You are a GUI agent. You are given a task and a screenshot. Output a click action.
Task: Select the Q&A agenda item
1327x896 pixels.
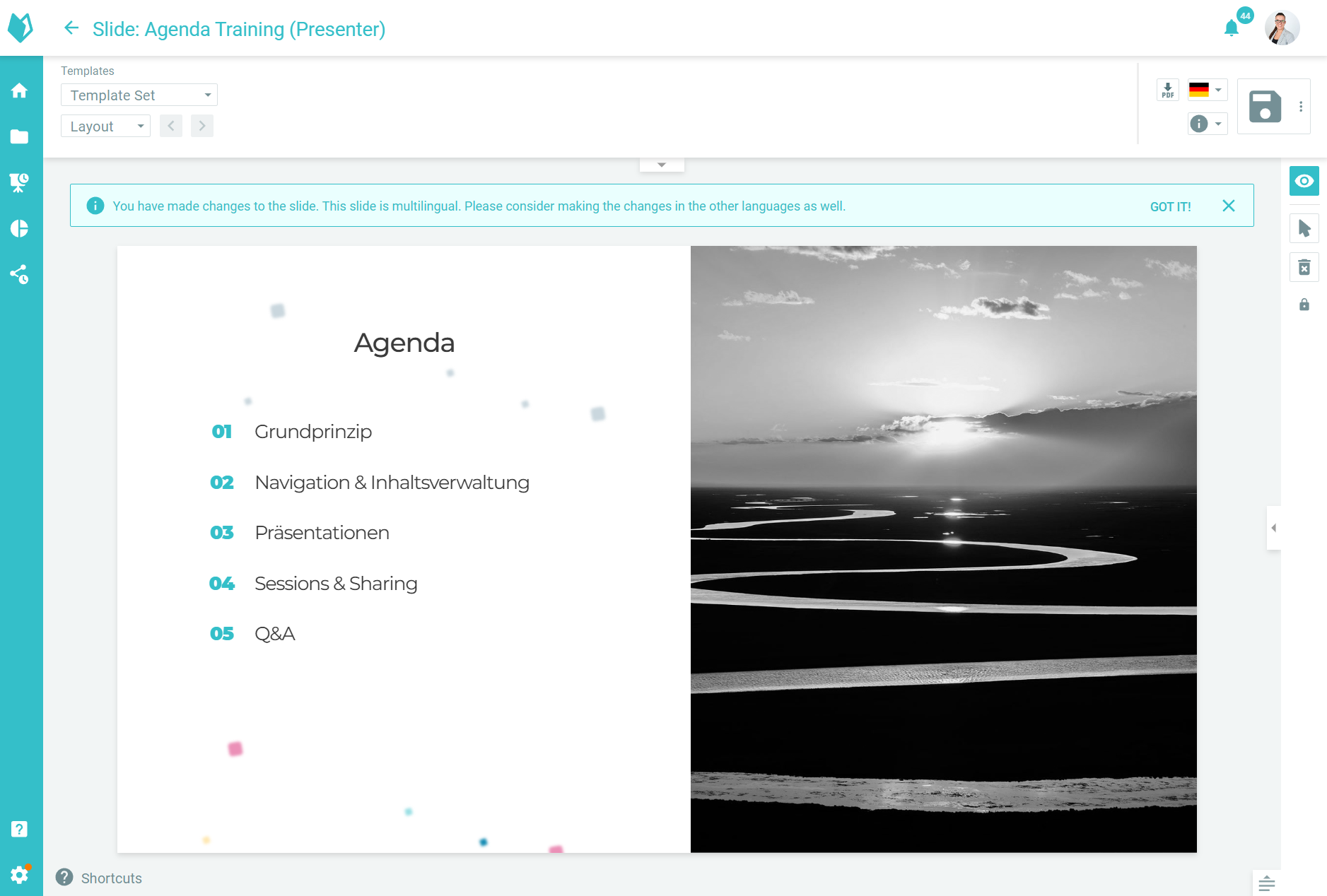coord(274,634)
